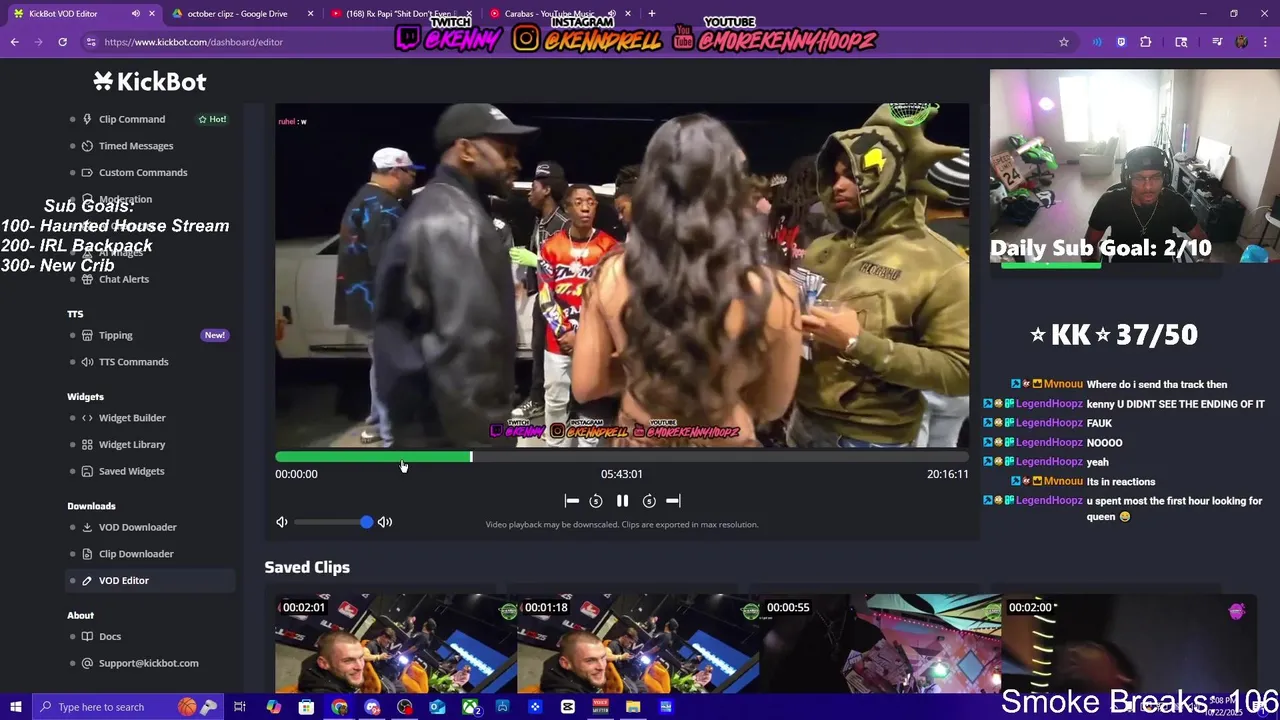Image resolution: width=1280 pixels, height=720 pixels.
Task: Click the Clip Downloader icon
Action: pyautogui.click(x=87, y=554)
